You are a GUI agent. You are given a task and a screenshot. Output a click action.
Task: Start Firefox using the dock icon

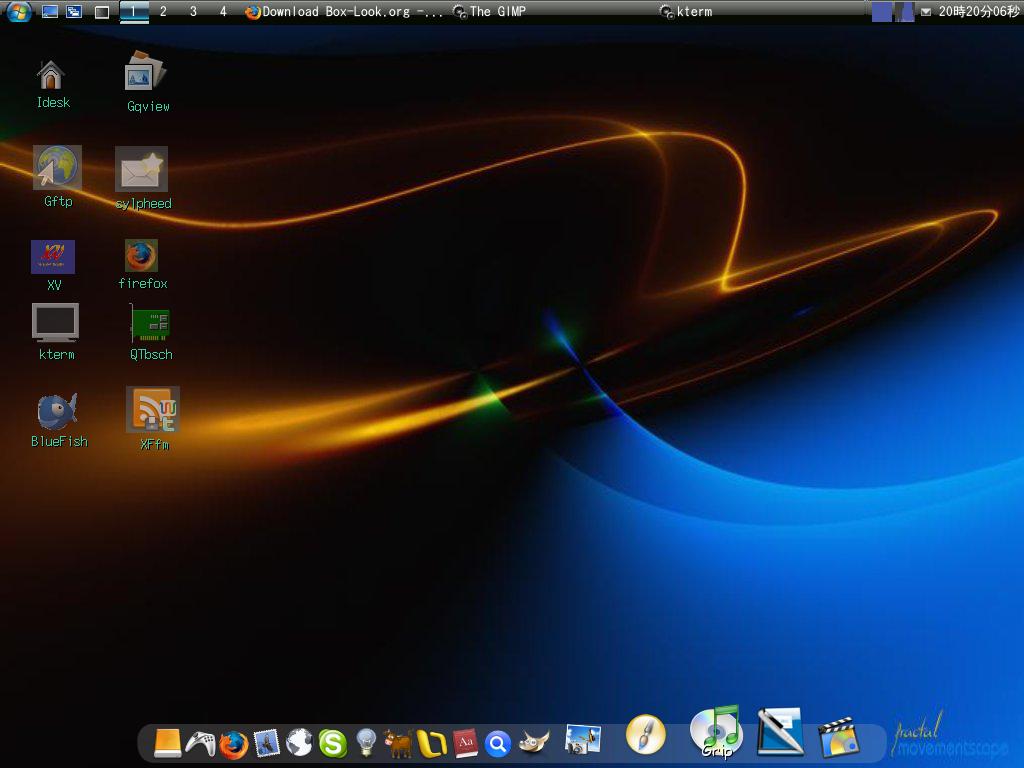(232, 745)
